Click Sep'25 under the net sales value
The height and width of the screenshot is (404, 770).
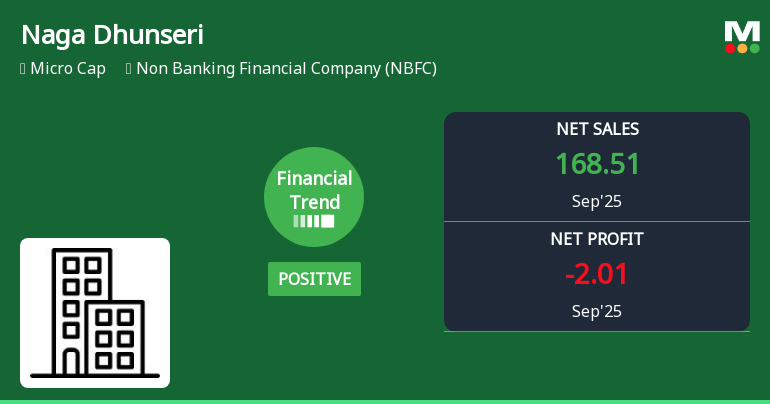click(x=597, y=201)
